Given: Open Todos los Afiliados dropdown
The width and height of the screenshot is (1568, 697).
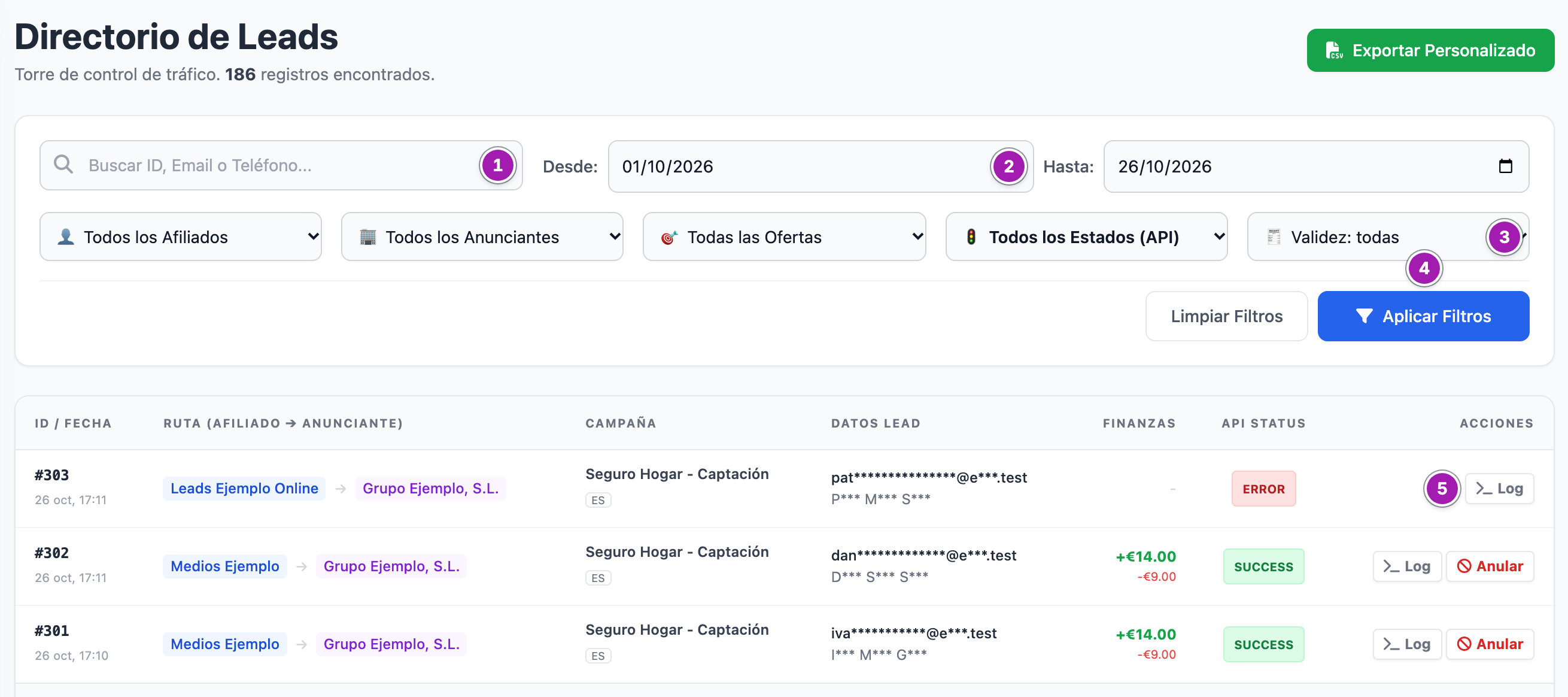Looking at the screenshot, I should pyautogui.click(x=180, y=237).
